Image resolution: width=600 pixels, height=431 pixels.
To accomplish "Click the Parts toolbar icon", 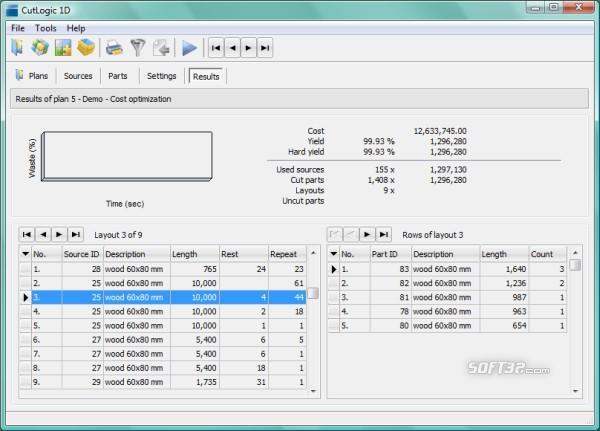I will [63, 47].
